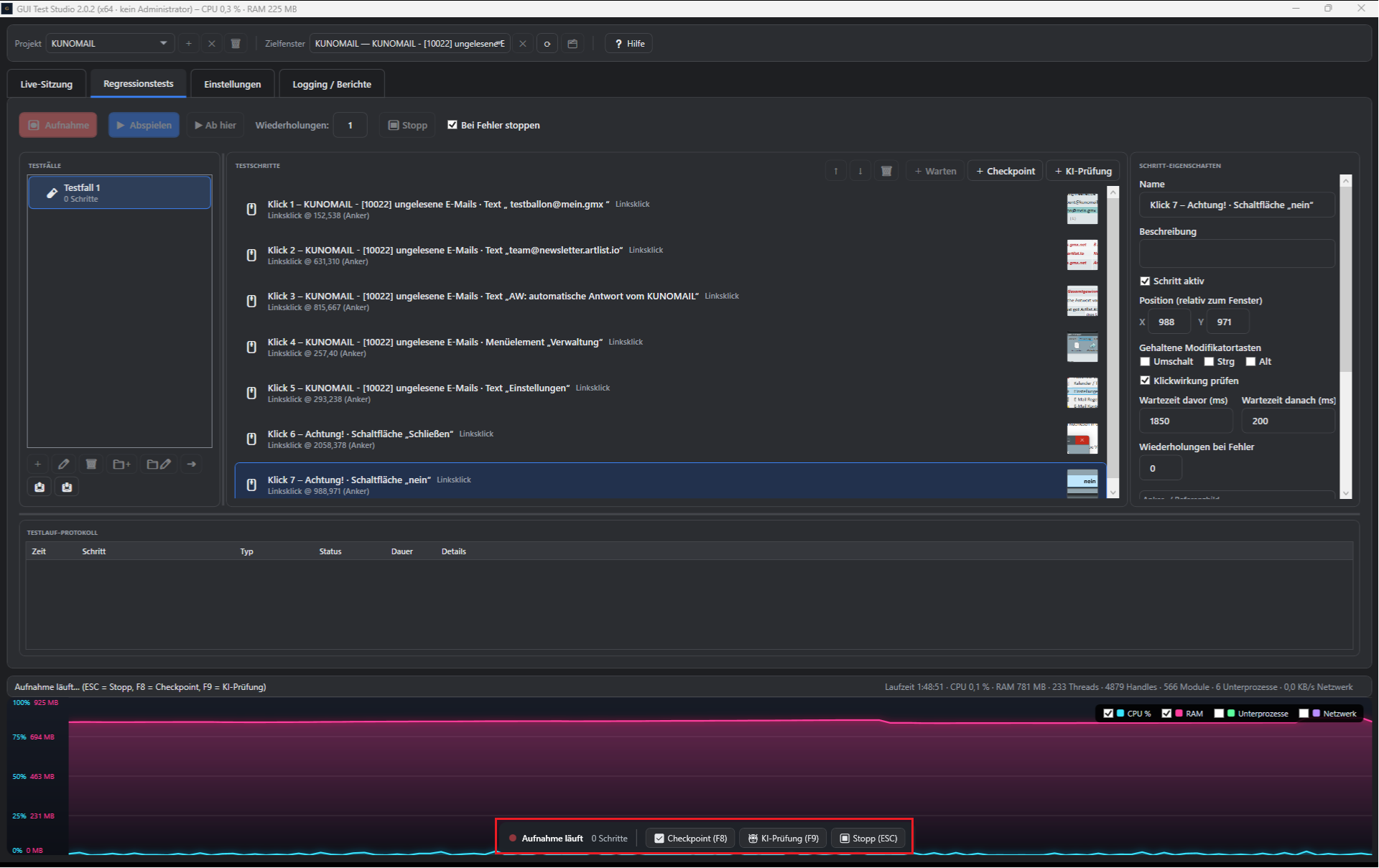Enable the Unterprozesse graph series
Image resolution: width=1379 pixels, height=868 pixels.
click(x=1219, y=714)
